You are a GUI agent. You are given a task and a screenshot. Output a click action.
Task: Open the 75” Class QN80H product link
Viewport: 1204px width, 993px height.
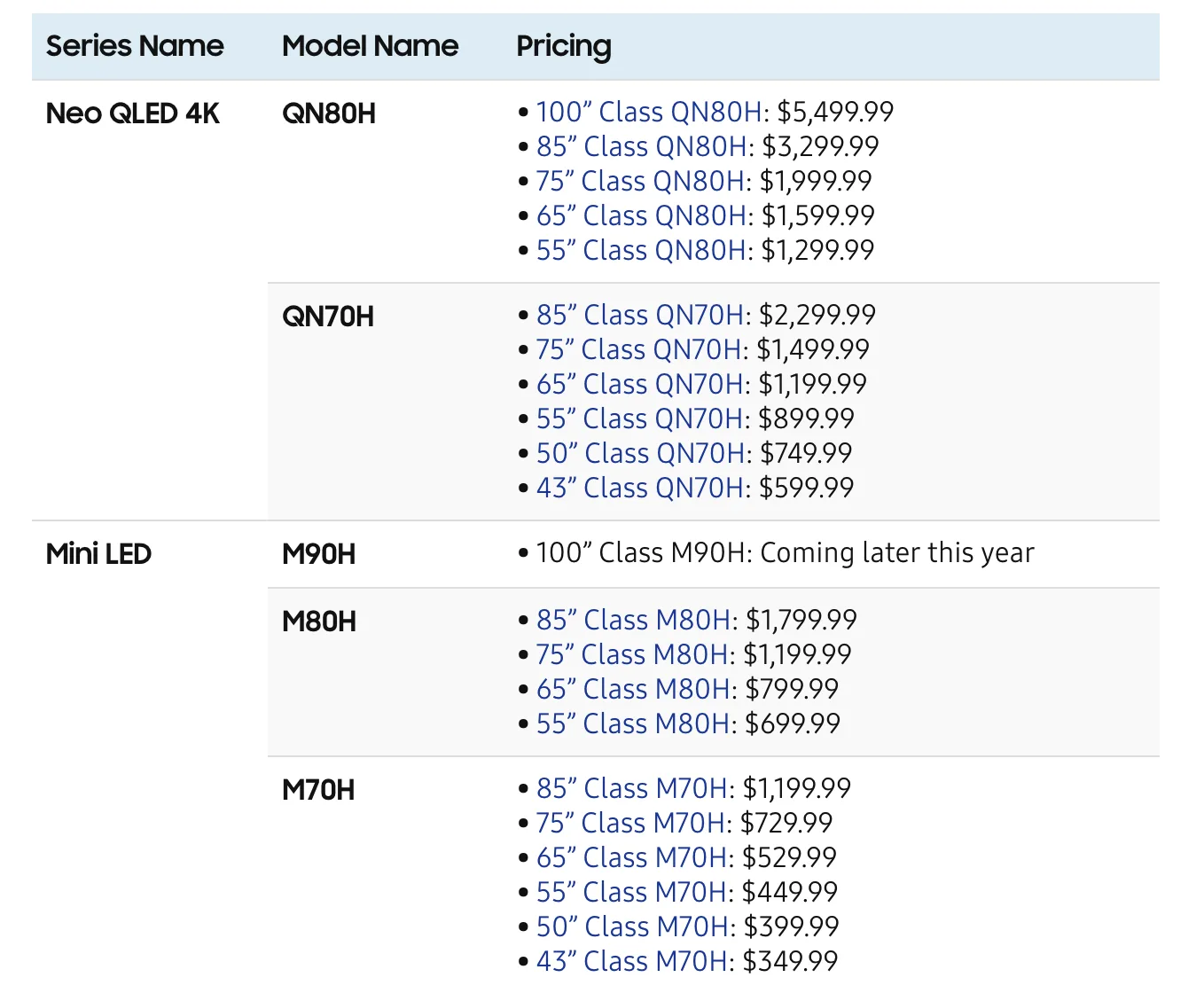(639, 182)
